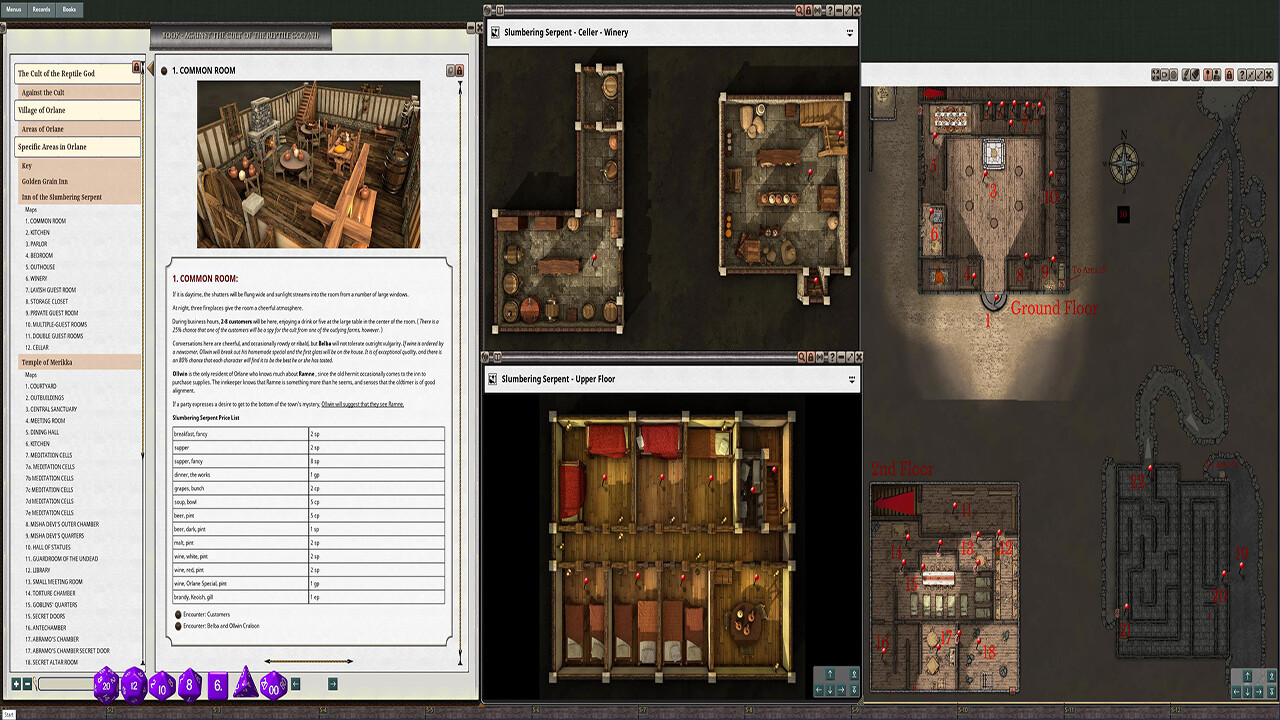Click the down pan arrow on the Upper Floor map
Image resolution: width=1280 pixels, height=720 pixels.
click(830, 690)
